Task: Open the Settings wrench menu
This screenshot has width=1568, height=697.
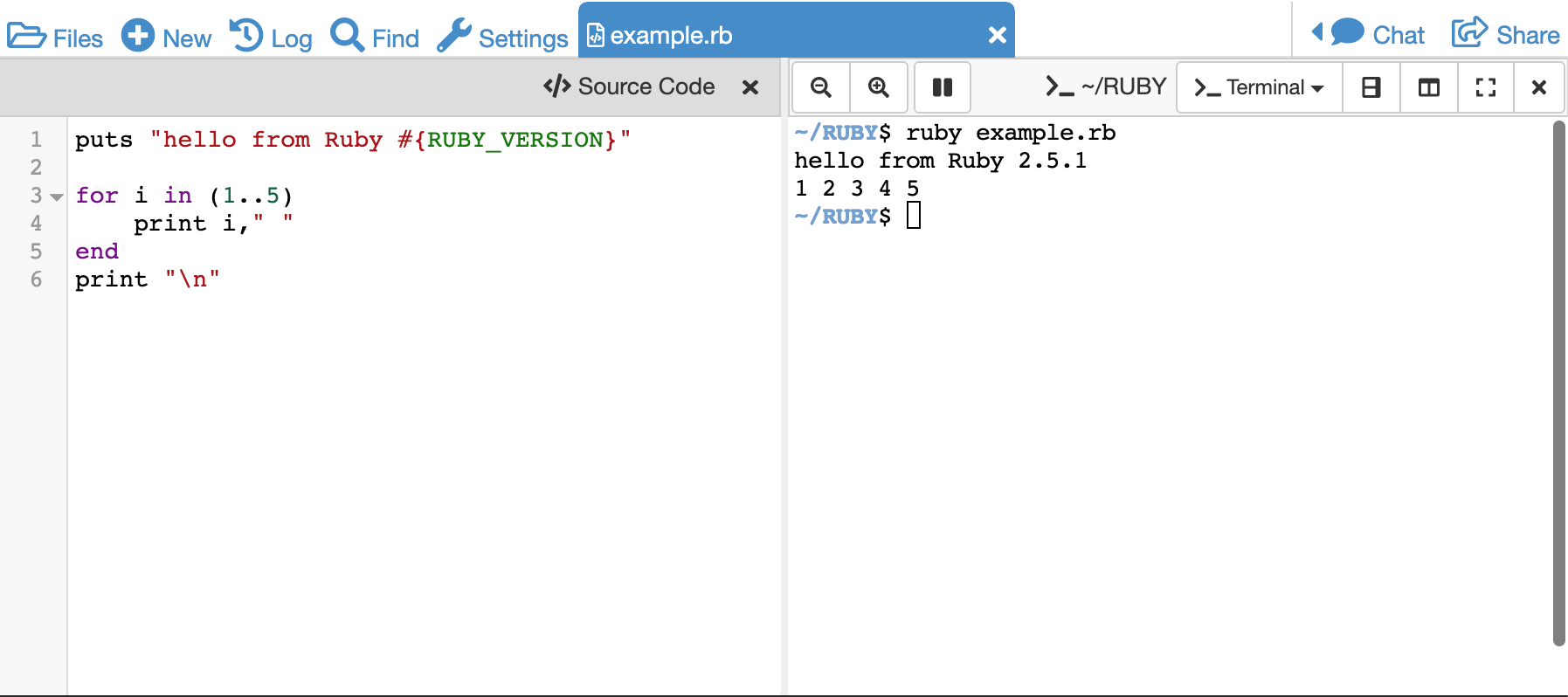Action: click(503, 37)
